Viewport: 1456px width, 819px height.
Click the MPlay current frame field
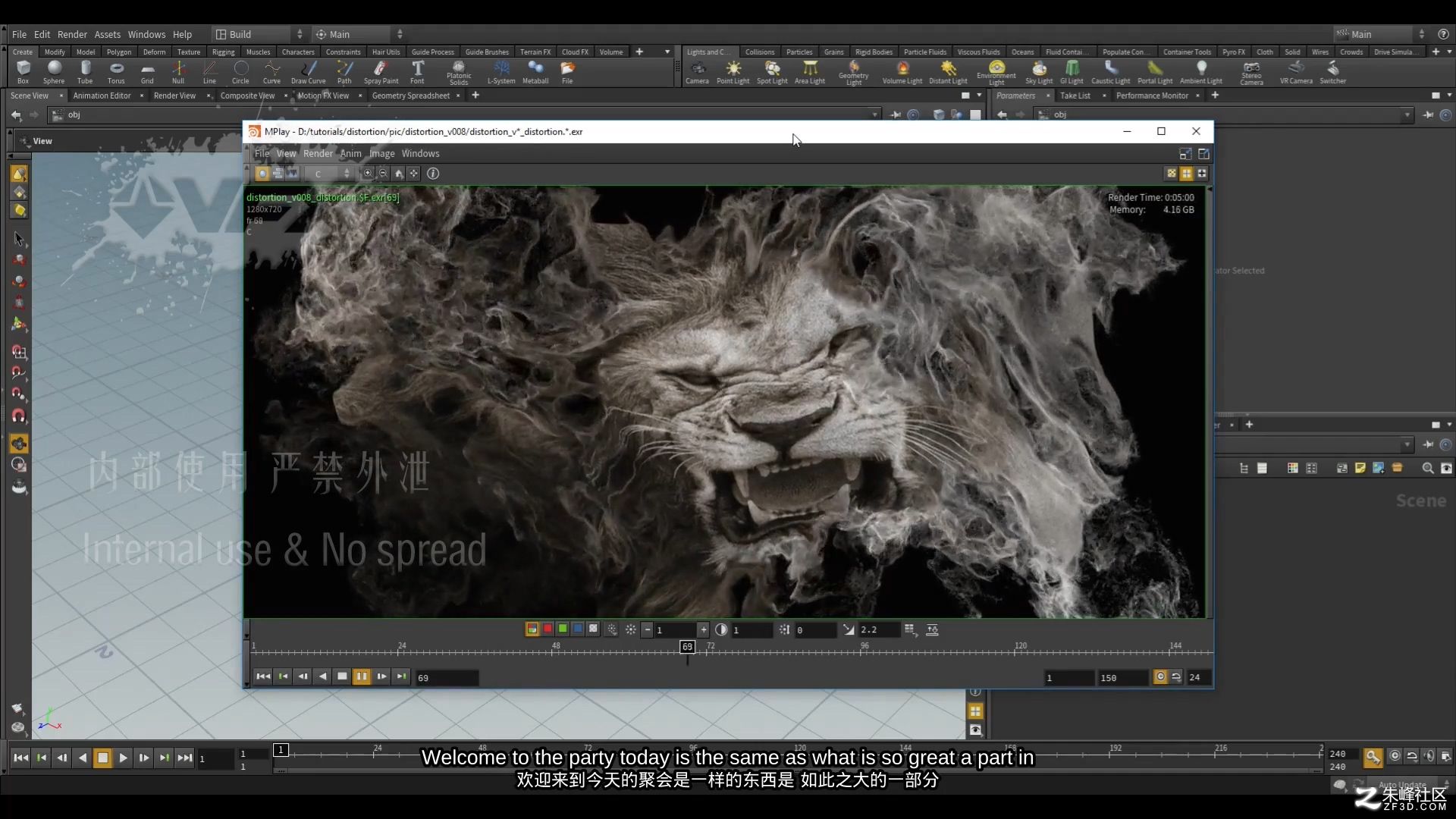click(447, 677)
